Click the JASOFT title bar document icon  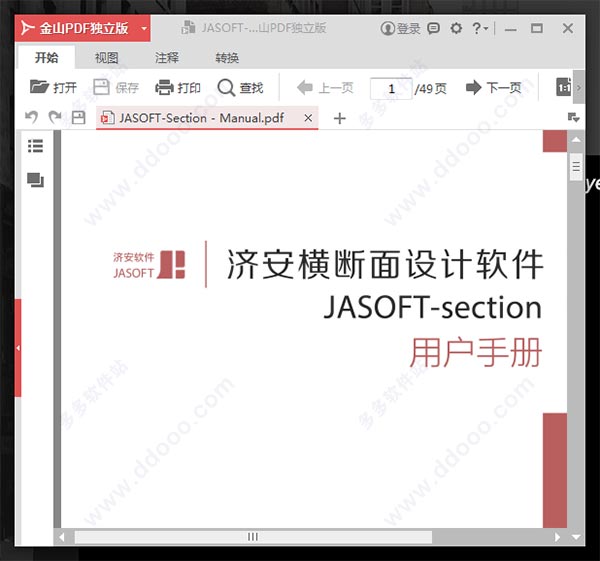[x=188, y=28]
